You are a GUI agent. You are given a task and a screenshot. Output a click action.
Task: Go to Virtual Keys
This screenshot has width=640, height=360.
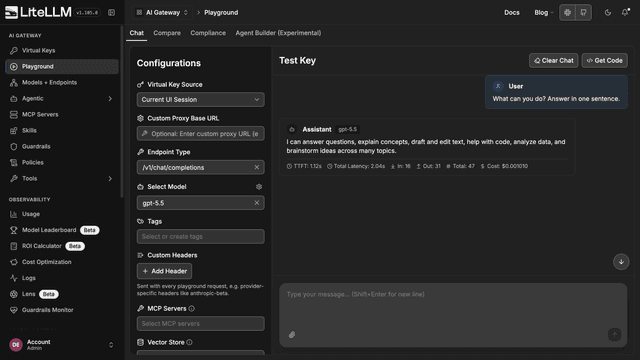[62, 51]
